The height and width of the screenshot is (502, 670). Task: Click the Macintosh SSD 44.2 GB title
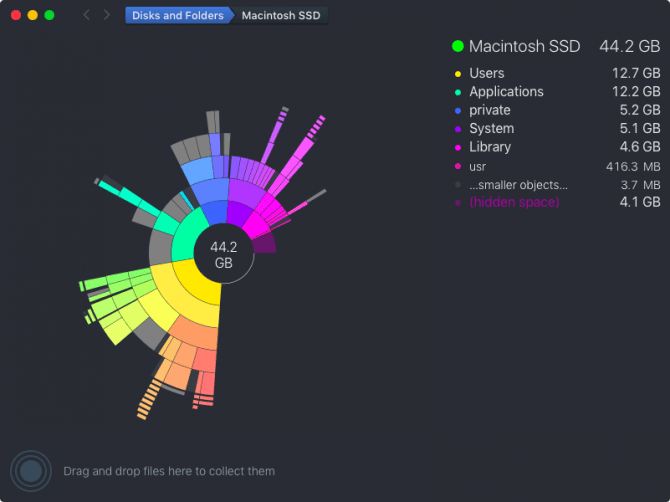pos(556,46)
